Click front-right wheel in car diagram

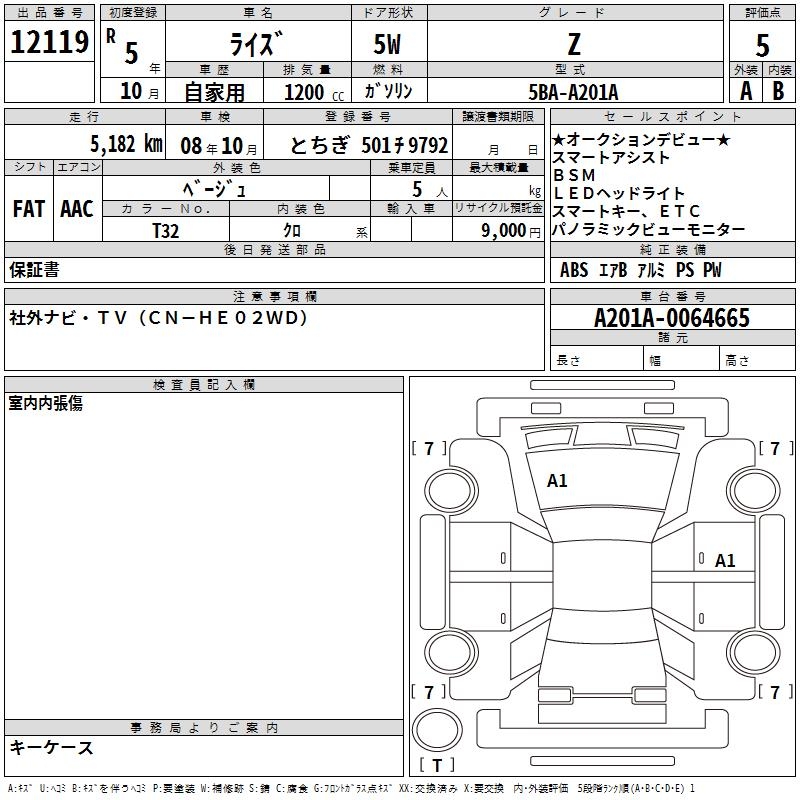[x=754, y=492]
